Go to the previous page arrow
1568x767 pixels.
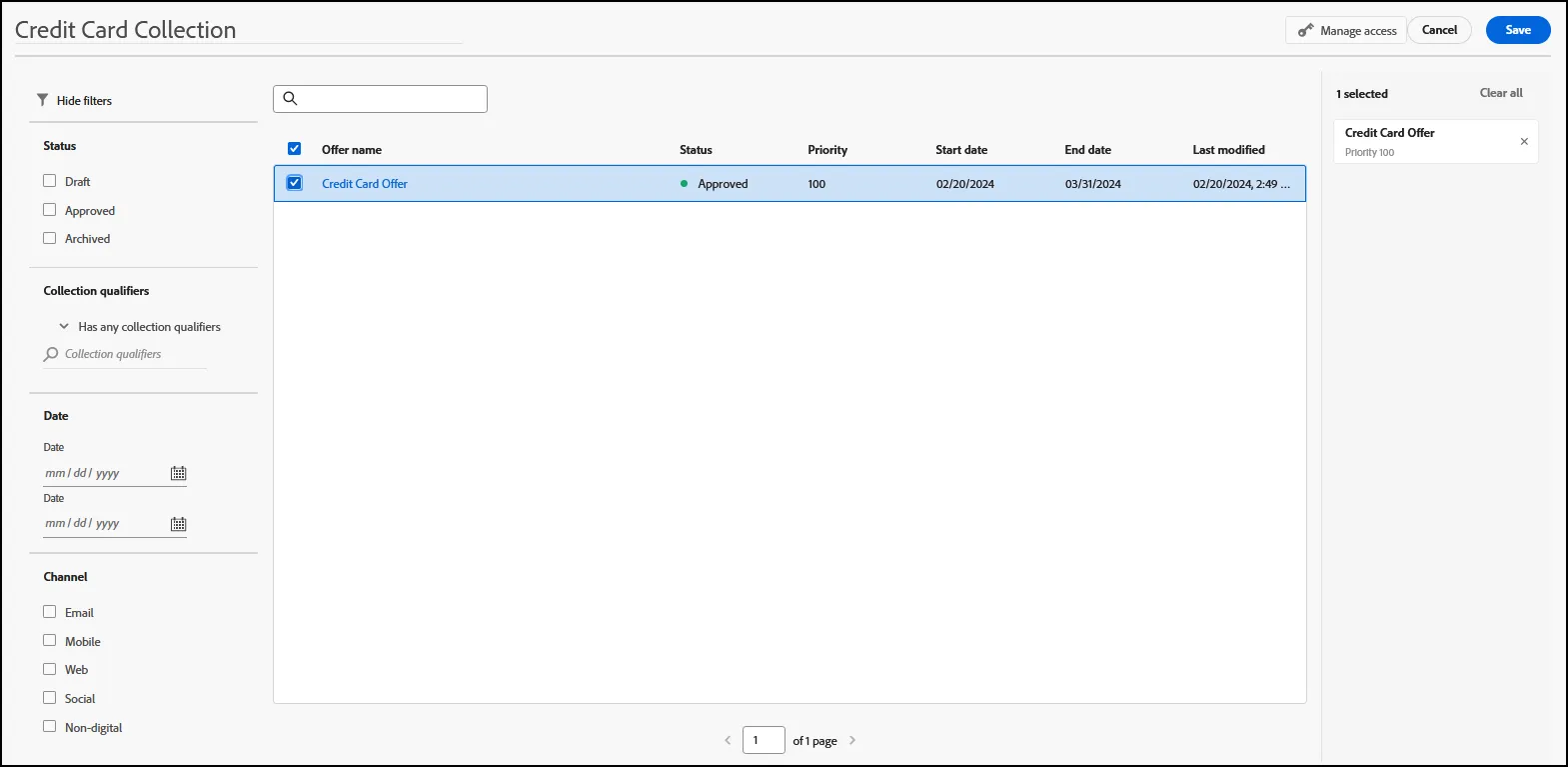coord(728,740)
